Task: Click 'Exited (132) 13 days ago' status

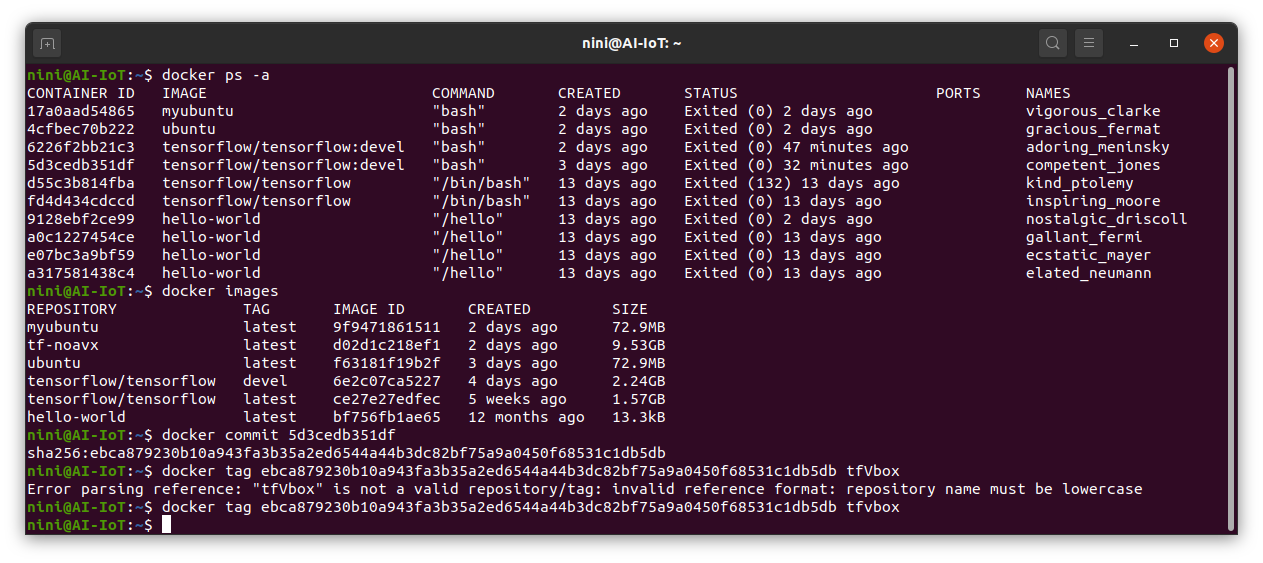Action: (x=792, y=183)
